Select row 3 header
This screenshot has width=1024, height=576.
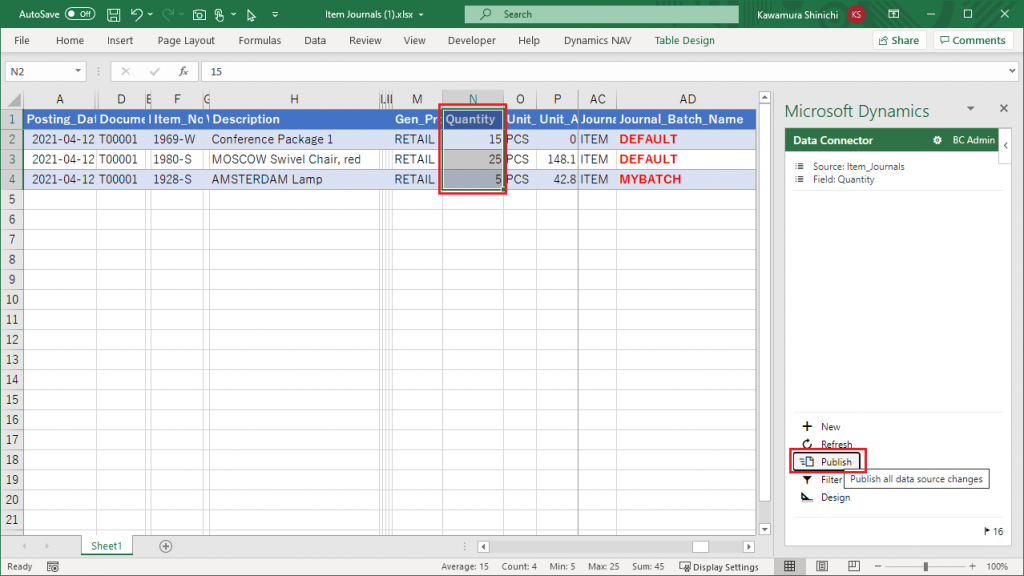[12, 159]
